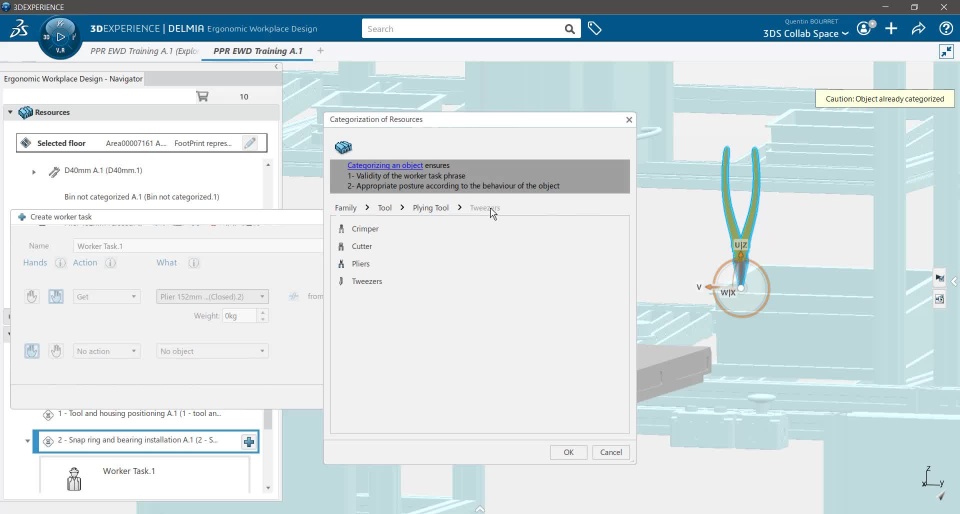The image size is (960, 514).
Task: Add task with plus on Snap ring row
Action: click(x=249, y=442)
